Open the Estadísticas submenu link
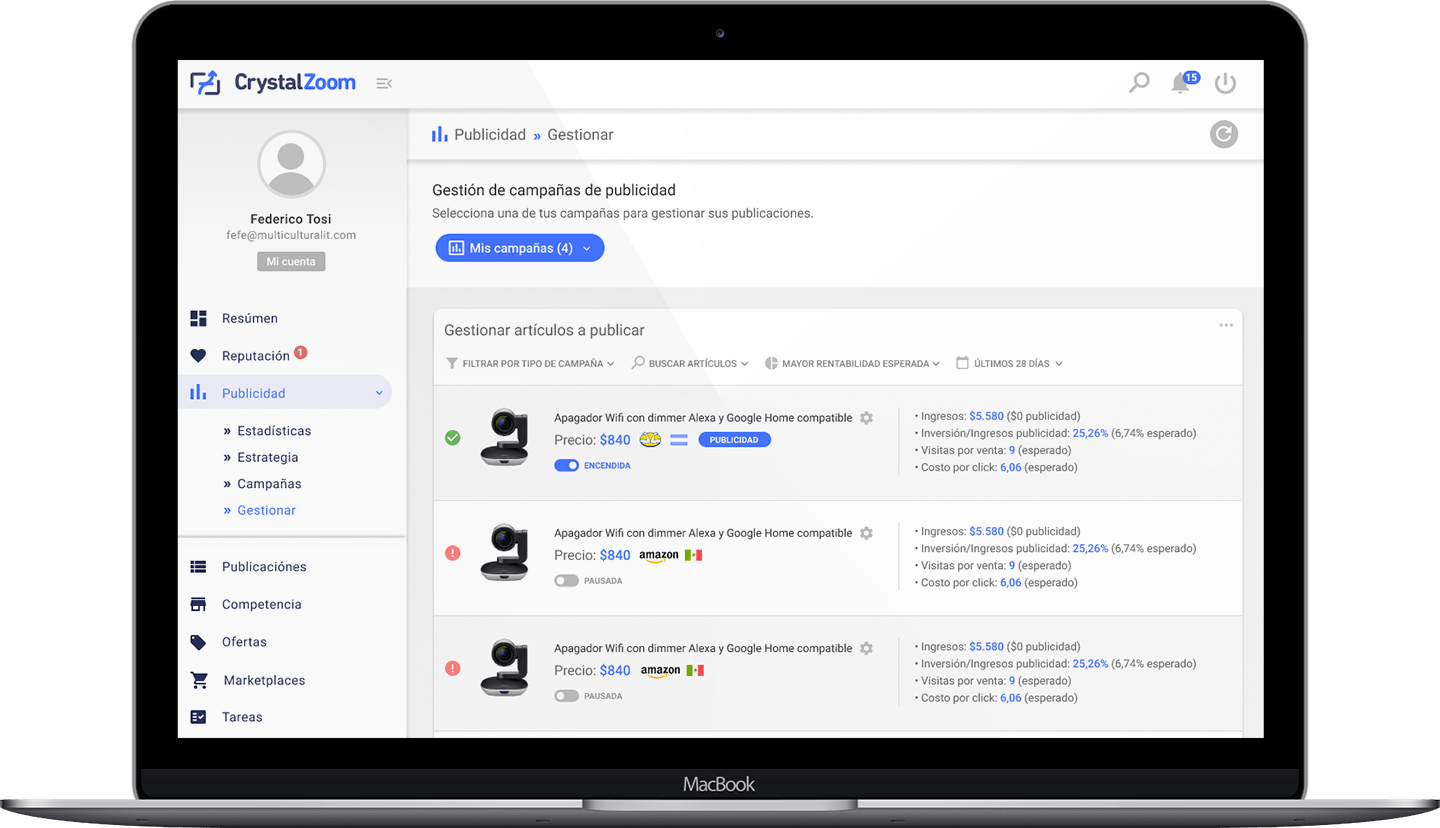The height and width of the screenshot is (828, 1440). [273, 431]
